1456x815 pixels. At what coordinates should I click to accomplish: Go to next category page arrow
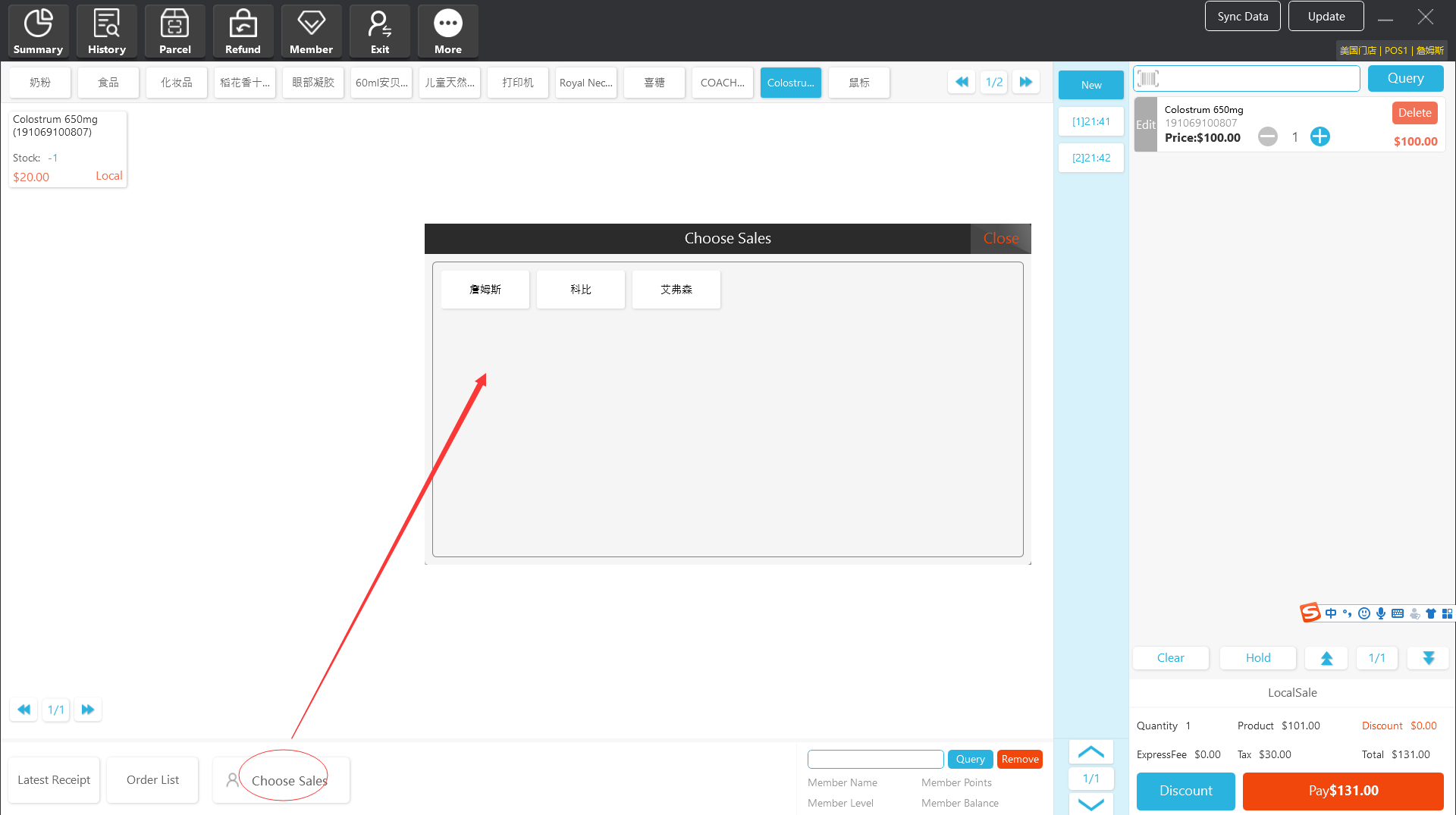(x=1025, y=82)
